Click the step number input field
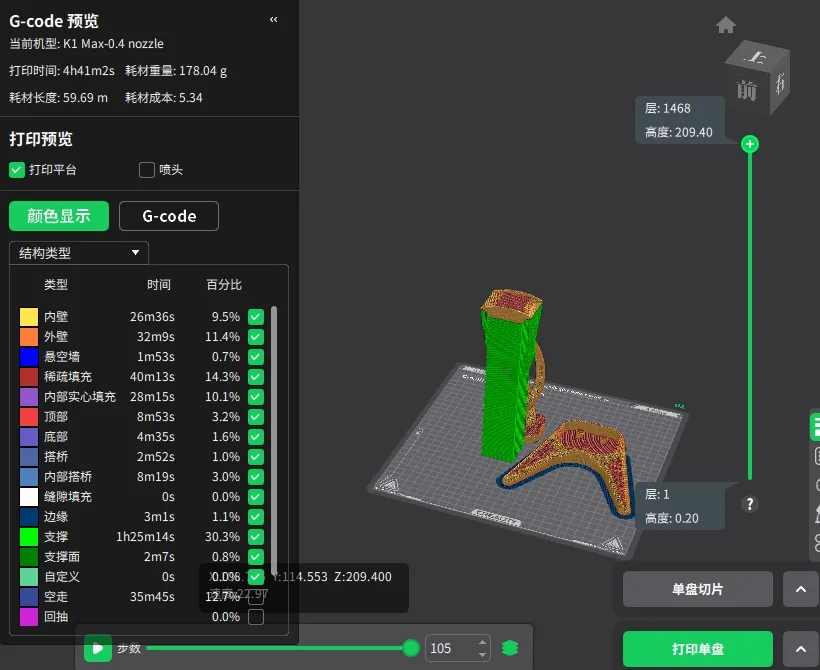The image size is (820, 670). pos(450,648)
